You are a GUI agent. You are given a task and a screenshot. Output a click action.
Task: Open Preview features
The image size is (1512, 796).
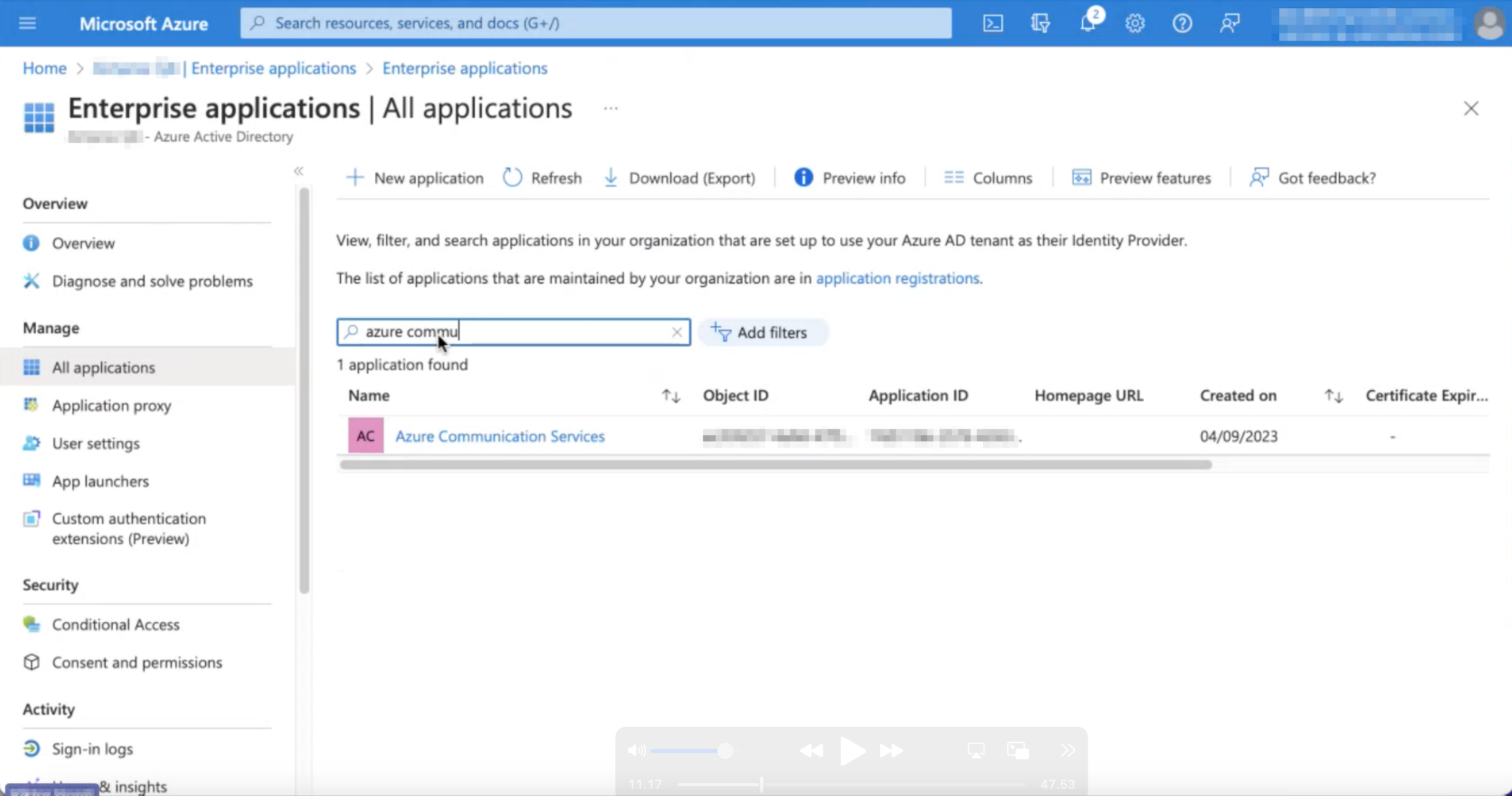(1141, 178)
